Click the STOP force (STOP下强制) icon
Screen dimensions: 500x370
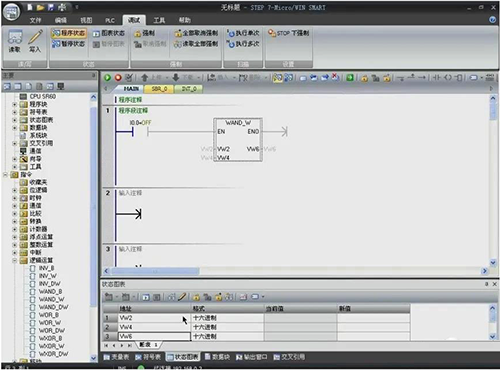pos(272,33)
